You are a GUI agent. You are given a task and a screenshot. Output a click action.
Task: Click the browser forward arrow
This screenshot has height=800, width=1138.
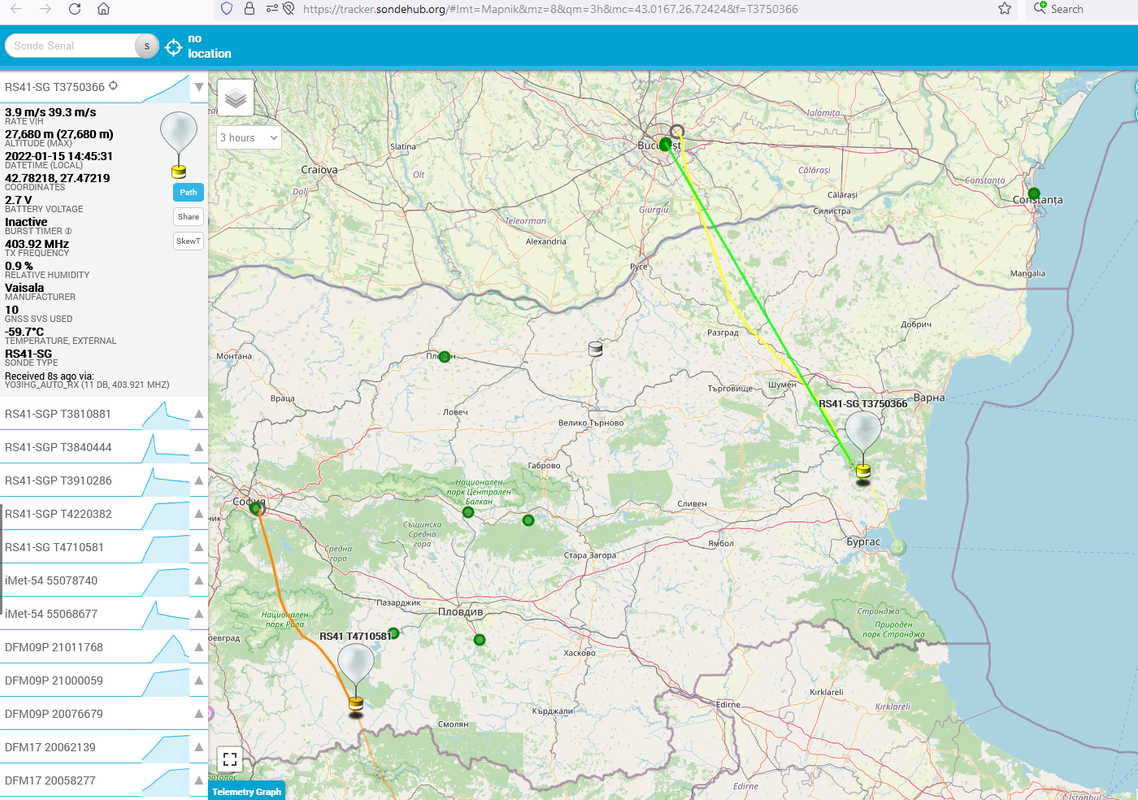(45, 9)
